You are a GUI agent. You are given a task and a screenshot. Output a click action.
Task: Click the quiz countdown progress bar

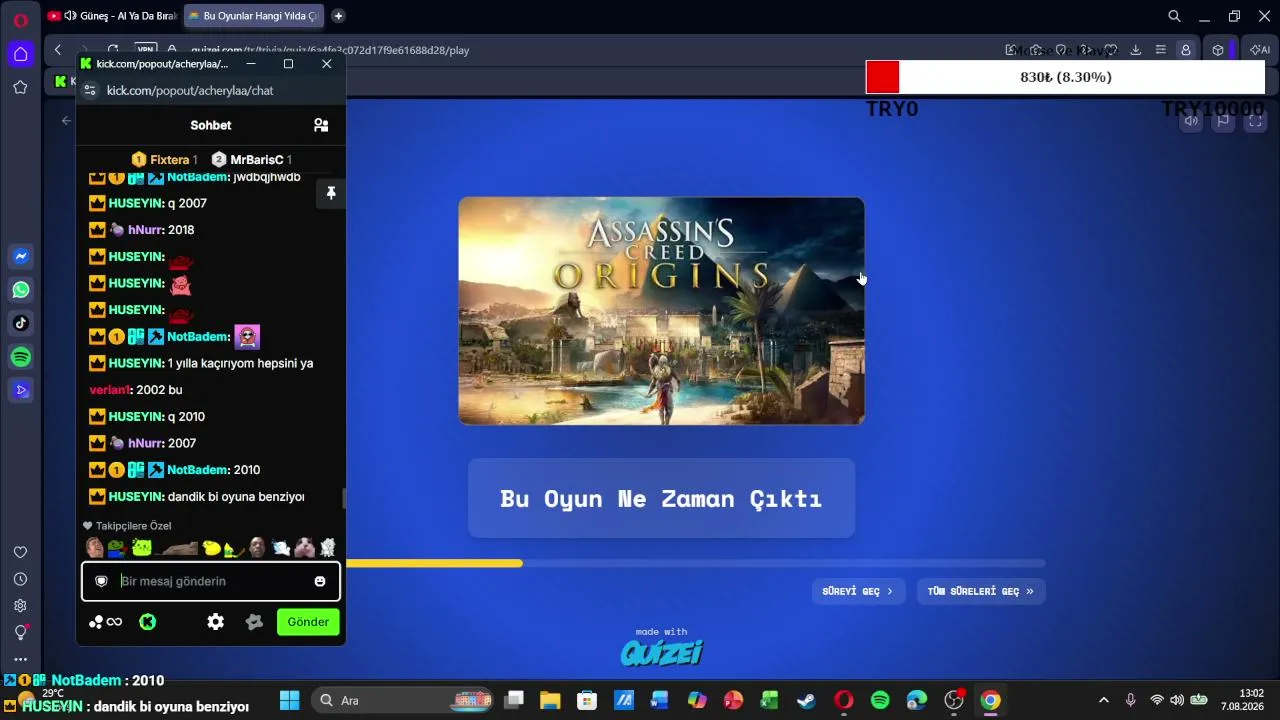(695, 563)
